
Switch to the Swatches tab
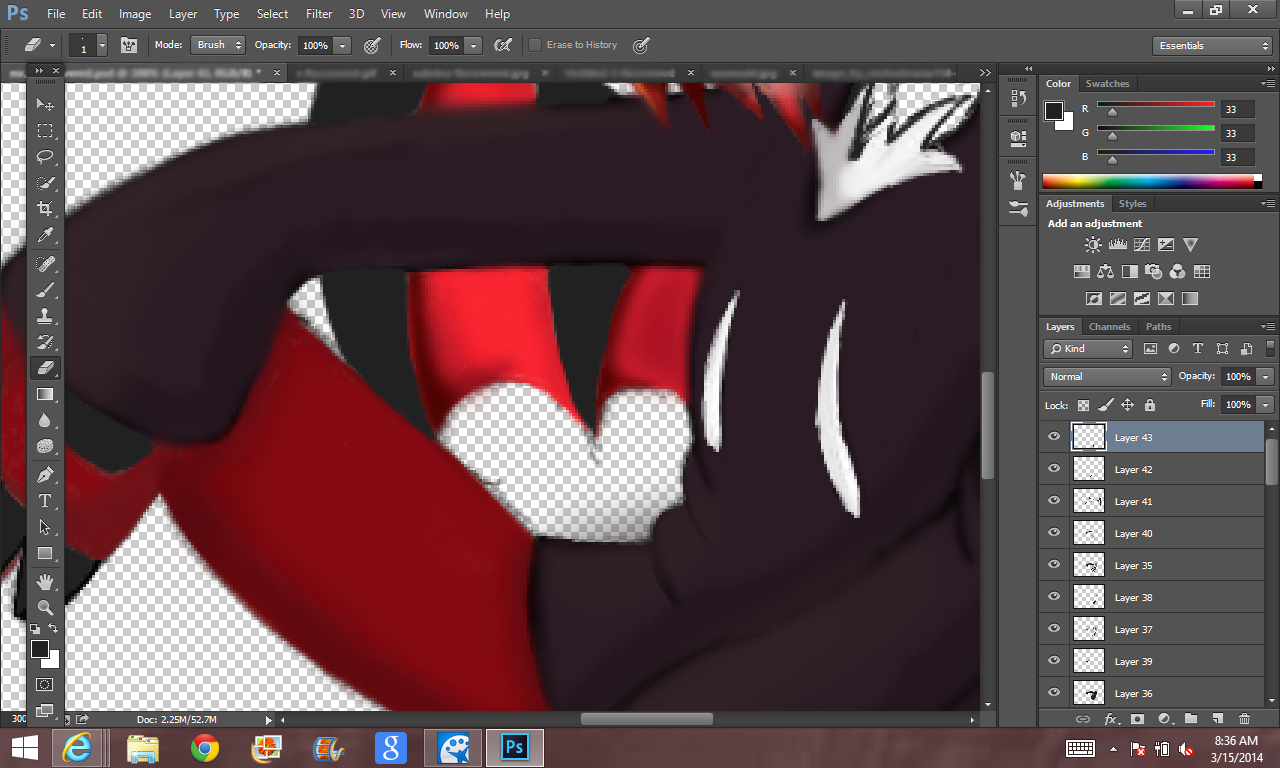[x=1107, y=84]
